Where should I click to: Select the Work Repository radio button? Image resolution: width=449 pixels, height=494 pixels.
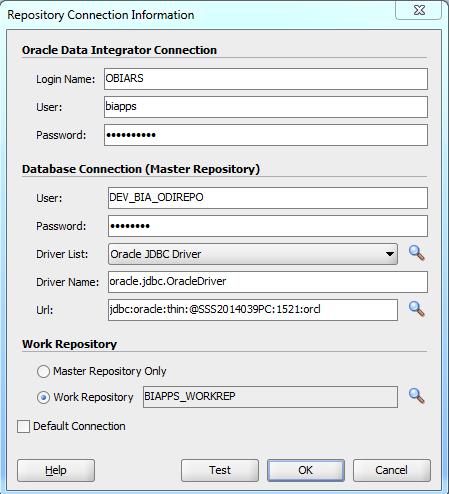click(43, 397)
